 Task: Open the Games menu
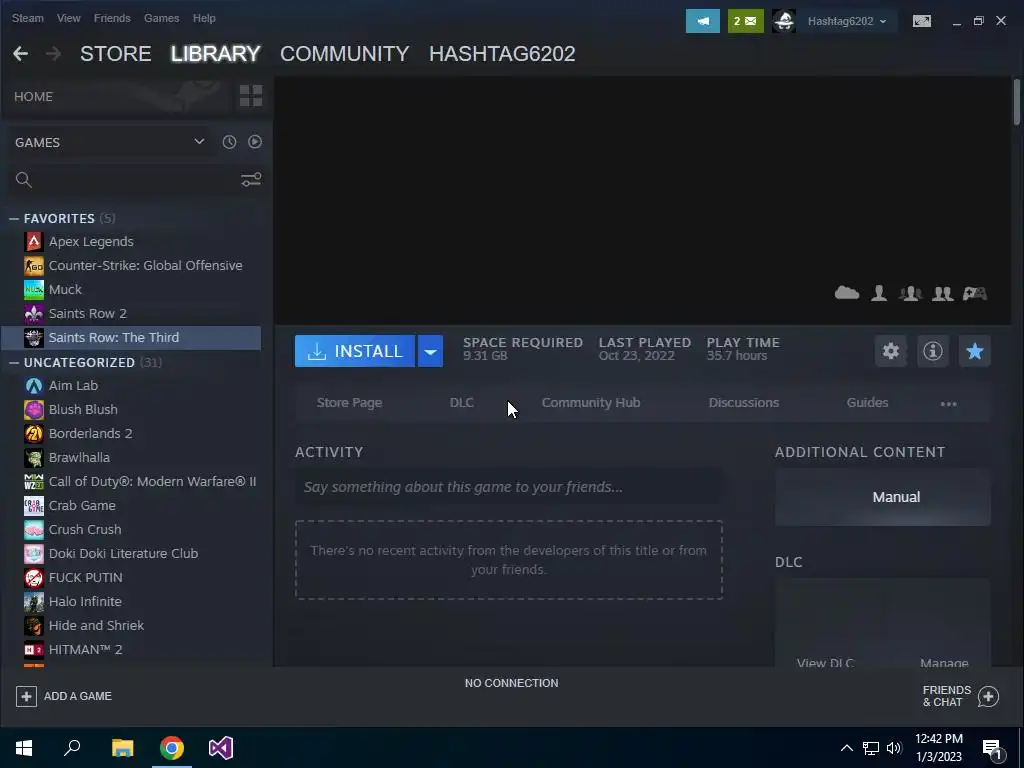(x=161, y=18)
